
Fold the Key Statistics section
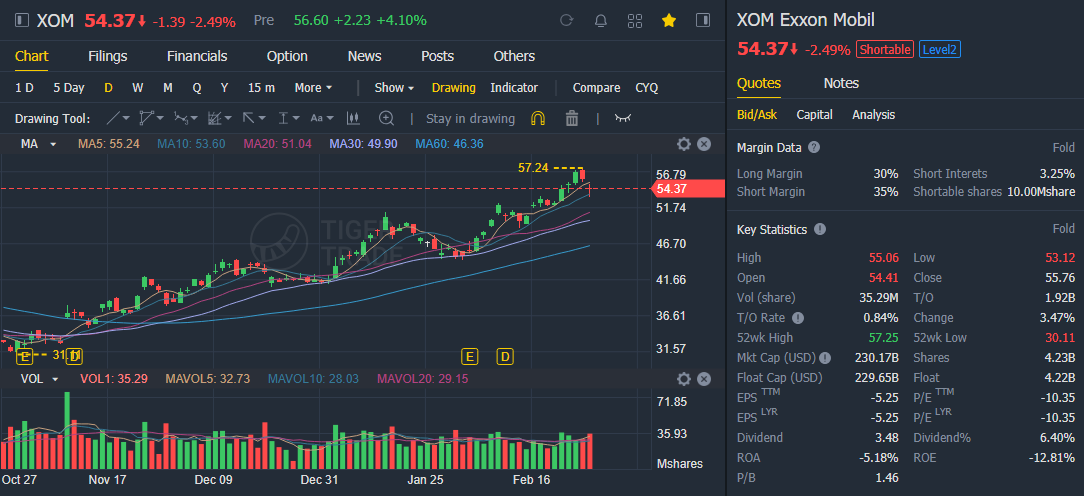point(1063,229)
